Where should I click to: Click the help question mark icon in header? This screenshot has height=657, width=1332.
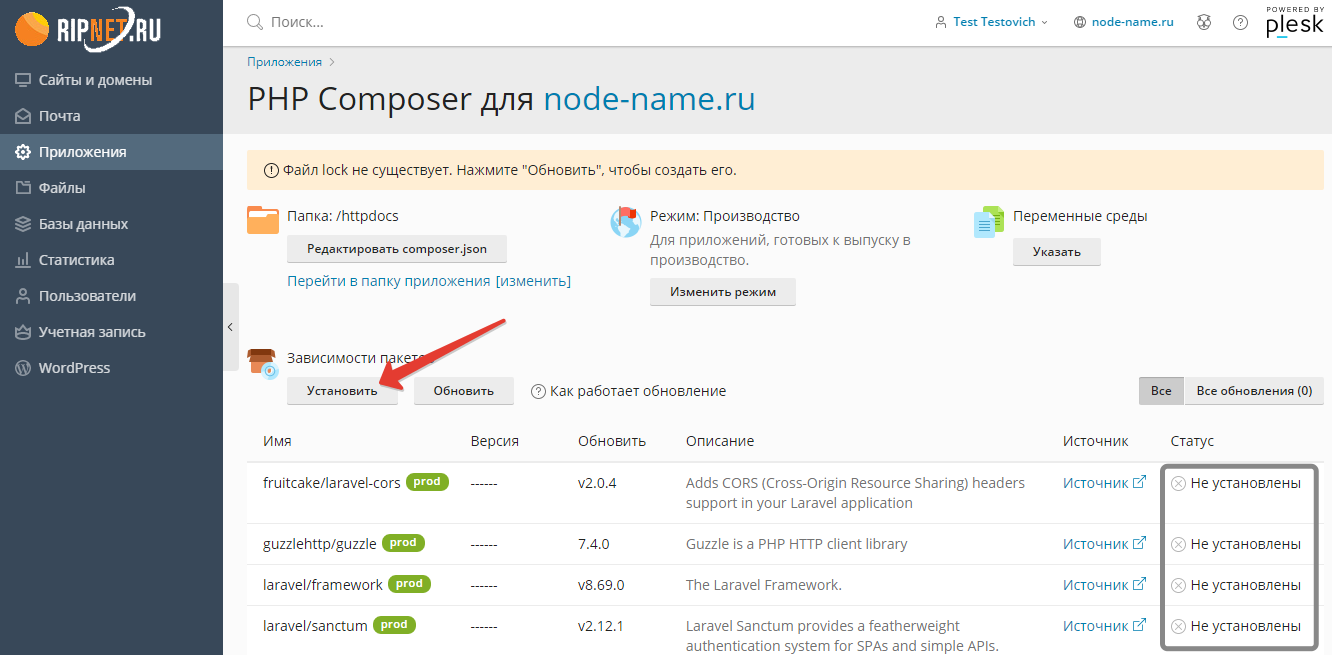pyautogui.click(x=1240, y=22)
